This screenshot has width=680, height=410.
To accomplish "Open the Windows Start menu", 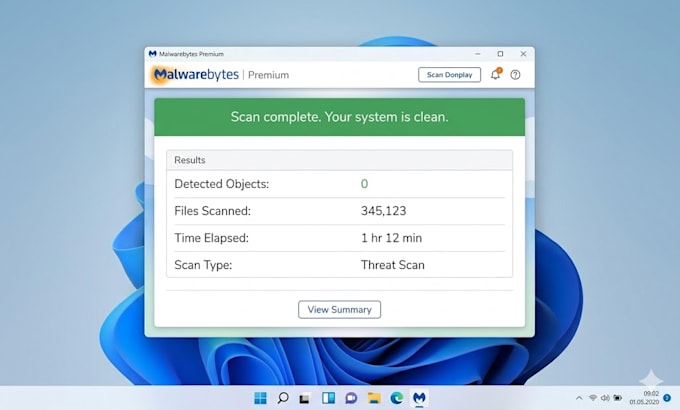I will tap(261, 398).
